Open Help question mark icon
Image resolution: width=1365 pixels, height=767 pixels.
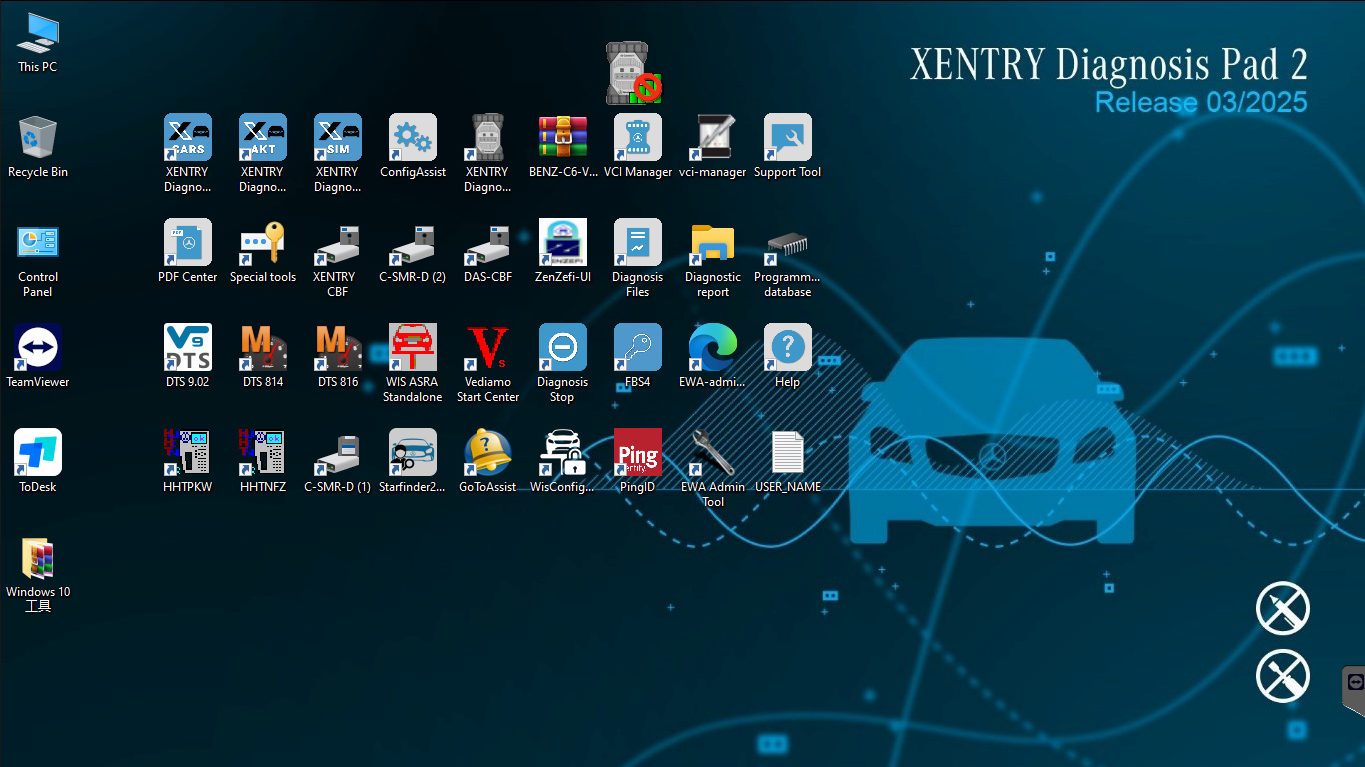point(788,348)
